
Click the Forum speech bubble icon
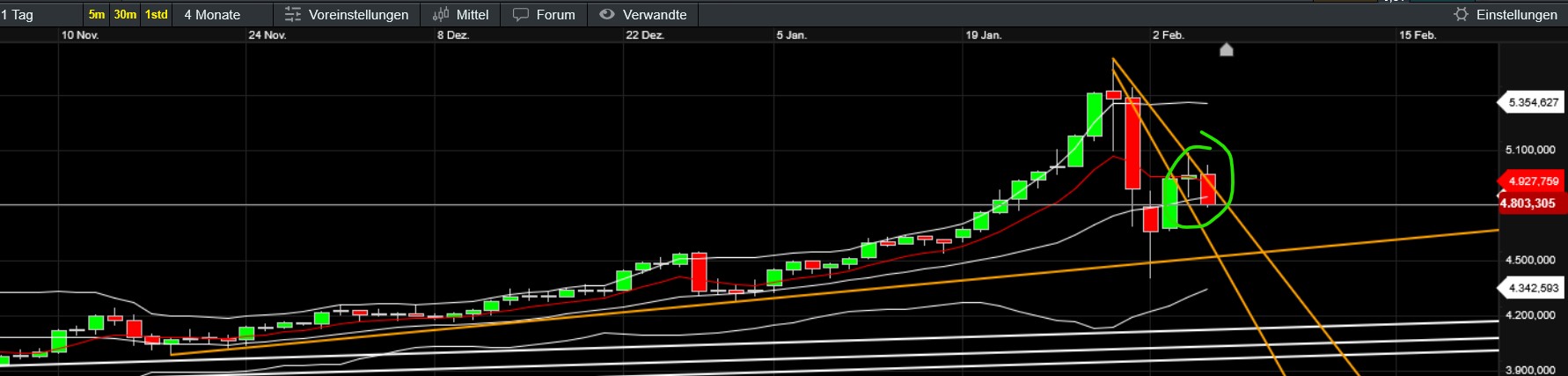521,15
